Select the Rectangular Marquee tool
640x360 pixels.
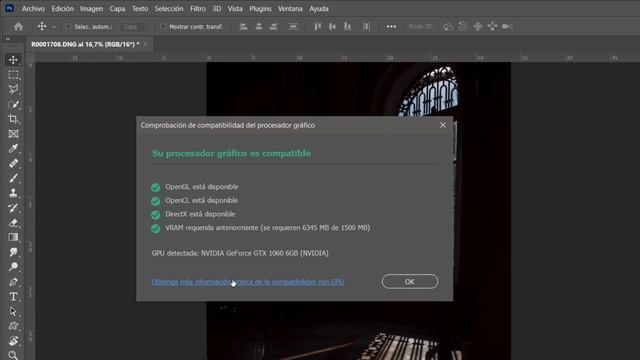[13, 75]
